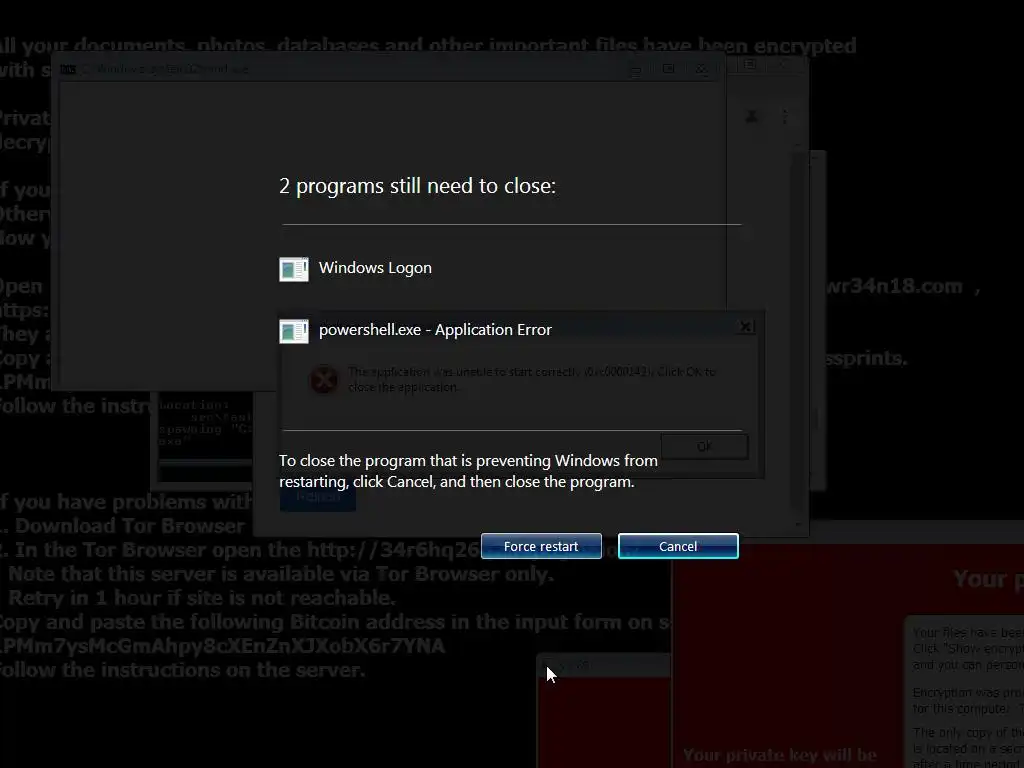Click the OK button in the dimmed error dialog

(705, 447)
